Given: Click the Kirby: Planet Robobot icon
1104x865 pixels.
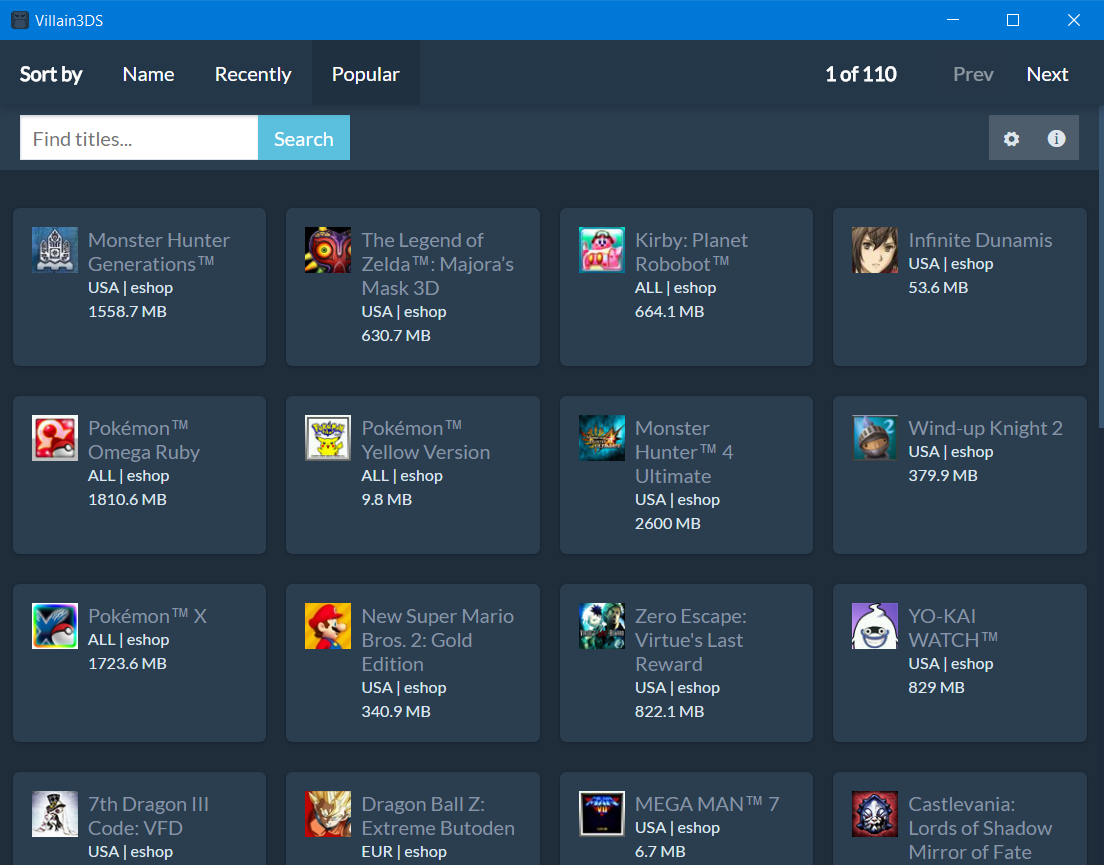Looking at the screenshot, I should pos(602,250).
